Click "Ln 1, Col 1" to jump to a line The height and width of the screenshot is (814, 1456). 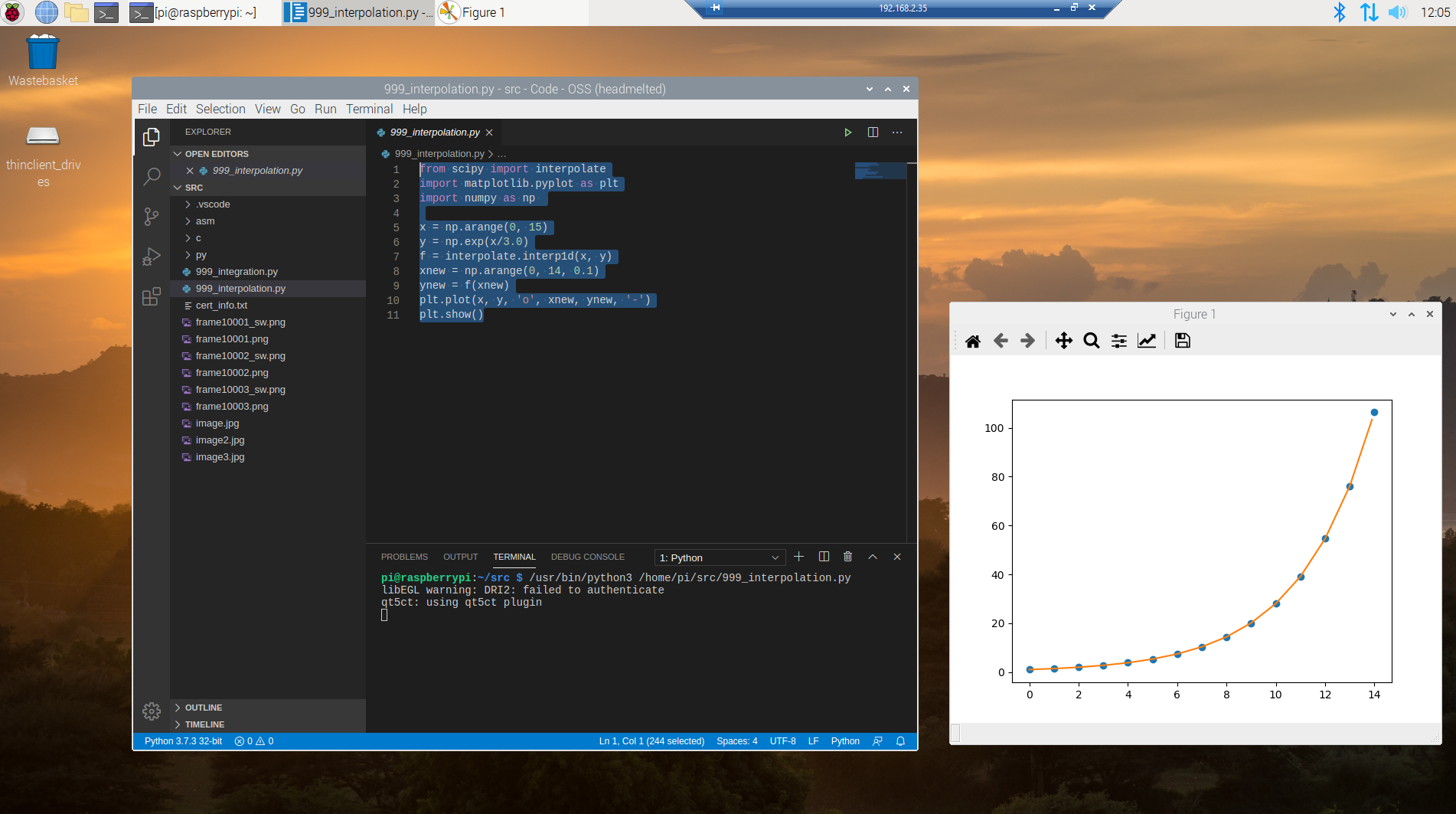click(650, 740)
